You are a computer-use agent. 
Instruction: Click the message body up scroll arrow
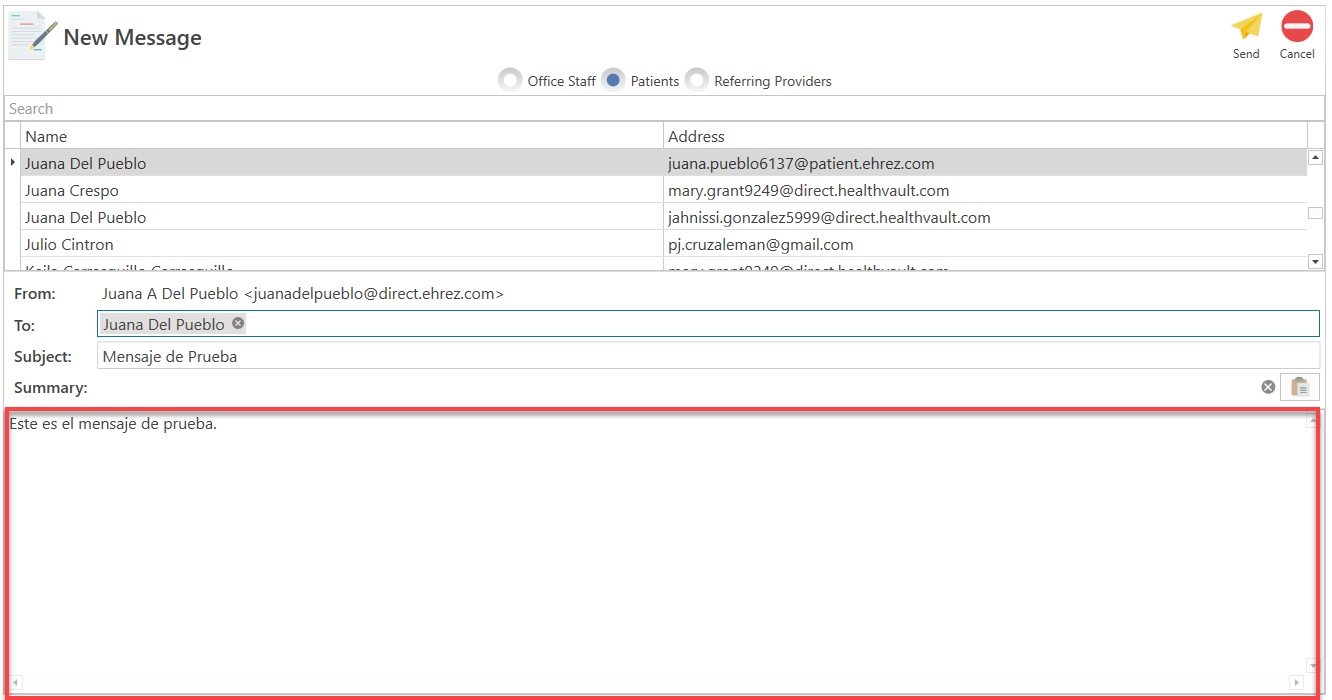[1311, 421]
